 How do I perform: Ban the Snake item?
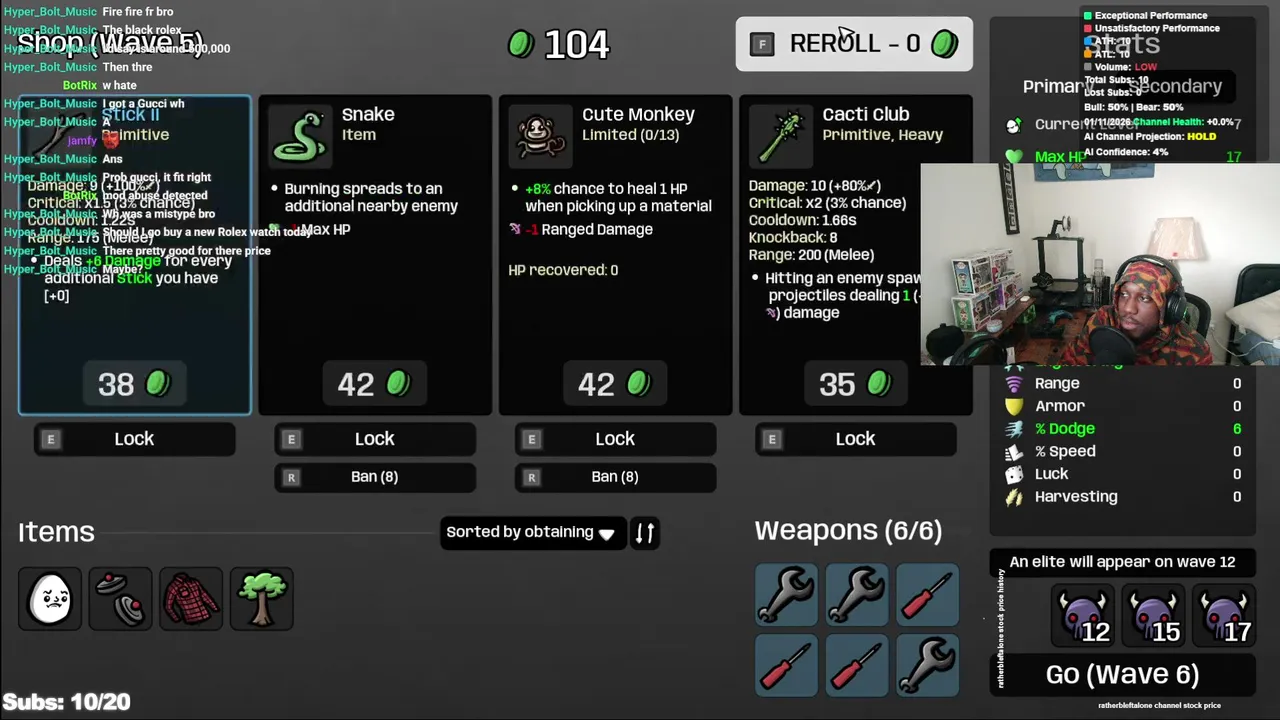[x=375, y=477]
